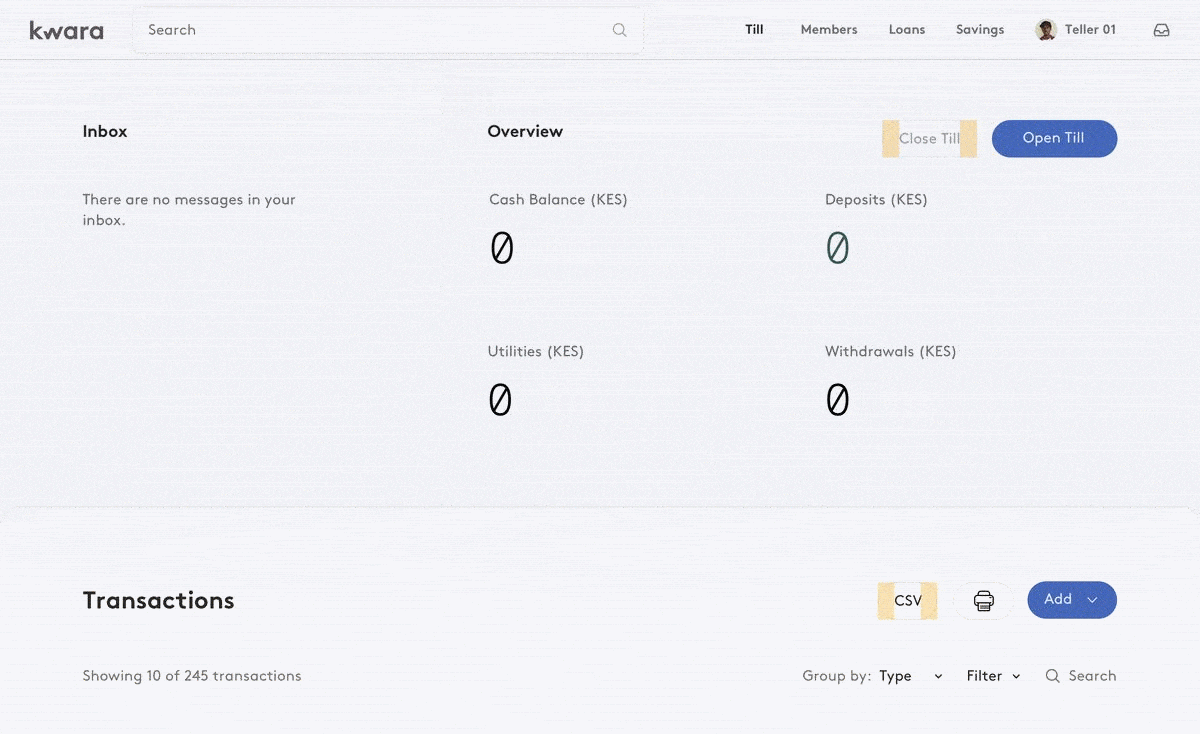Expand the Filter dropdown
1200x734 pixels.
coord(993,676)
